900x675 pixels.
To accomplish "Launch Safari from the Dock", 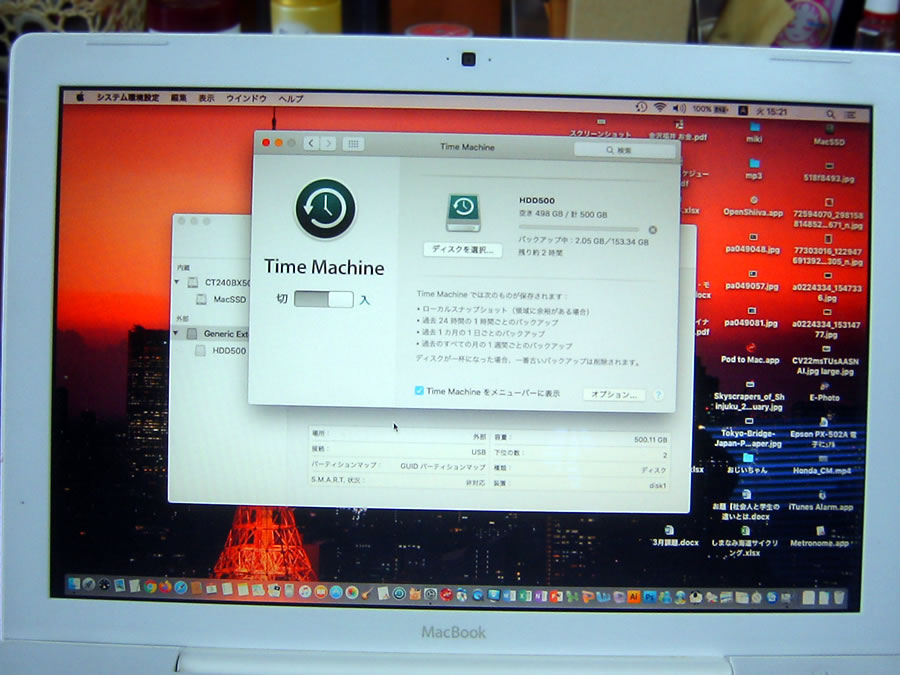I will coord(181,587).
